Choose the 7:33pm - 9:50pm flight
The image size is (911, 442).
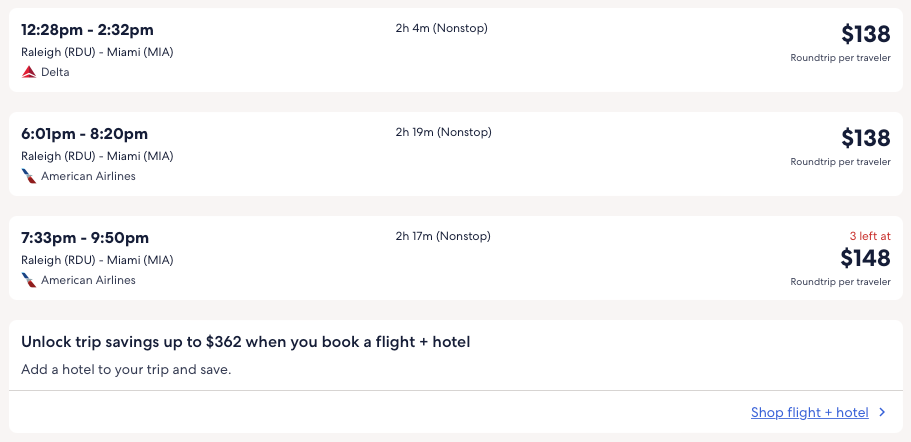pos(85,238)
